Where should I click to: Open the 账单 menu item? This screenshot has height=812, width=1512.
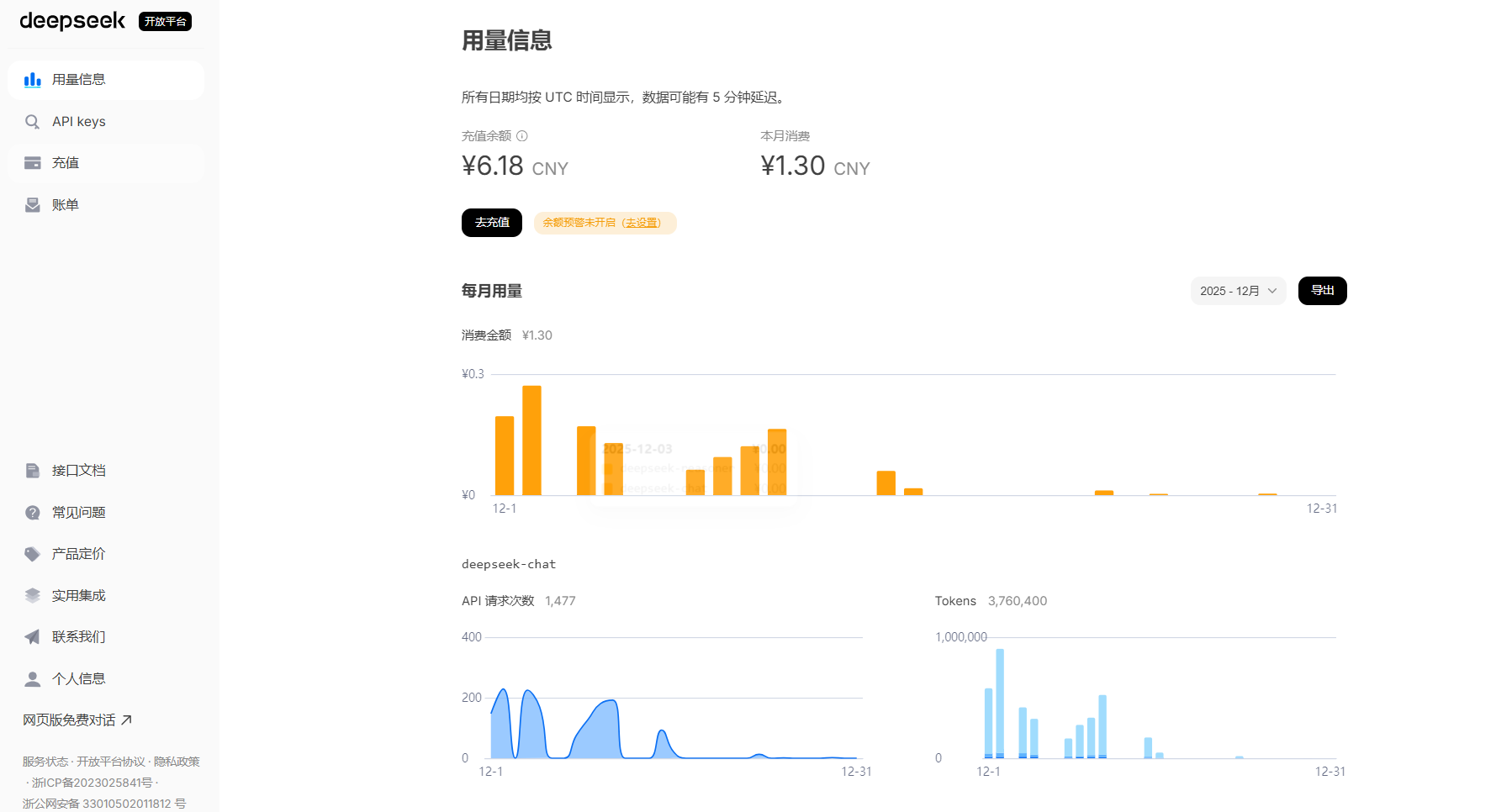pyautogui.click(x=106, y=205)
